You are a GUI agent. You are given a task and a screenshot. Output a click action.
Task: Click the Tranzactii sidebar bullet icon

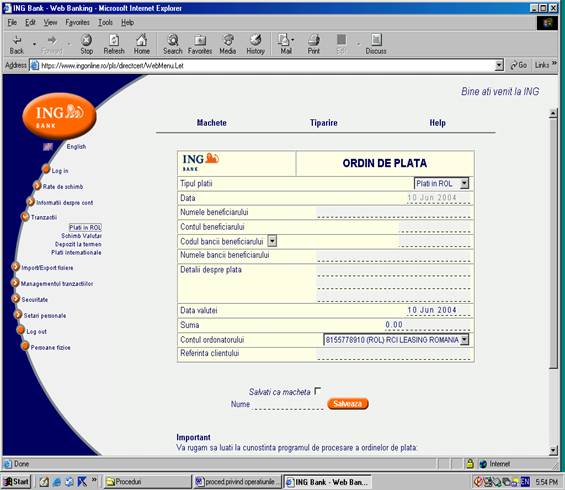click(25, 217)
